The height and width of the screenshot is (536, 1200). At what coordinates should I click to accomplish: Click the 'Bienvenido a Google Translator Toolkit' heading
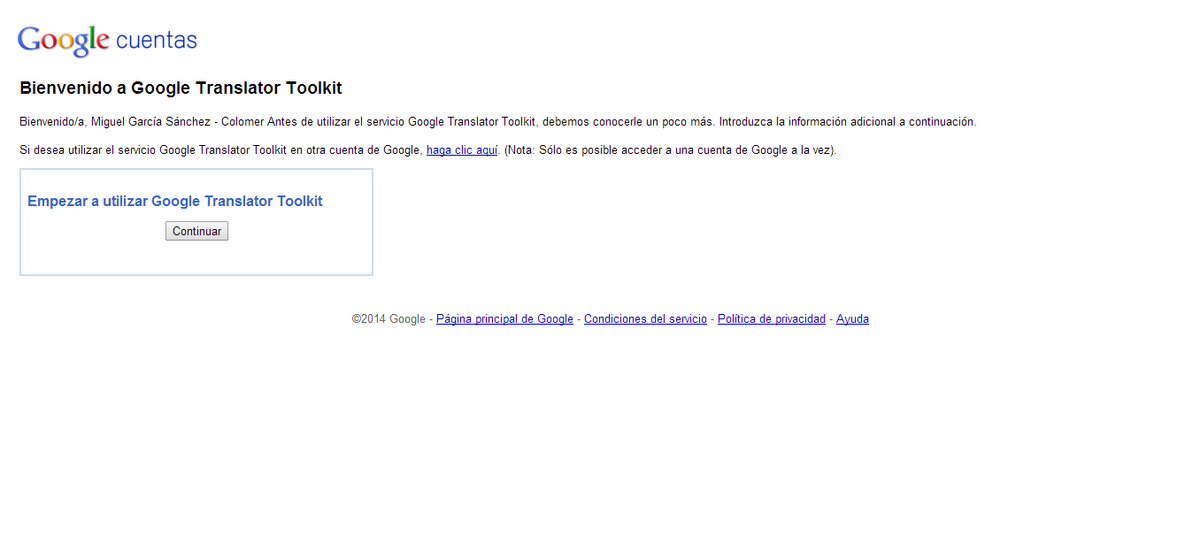point(180,88)
